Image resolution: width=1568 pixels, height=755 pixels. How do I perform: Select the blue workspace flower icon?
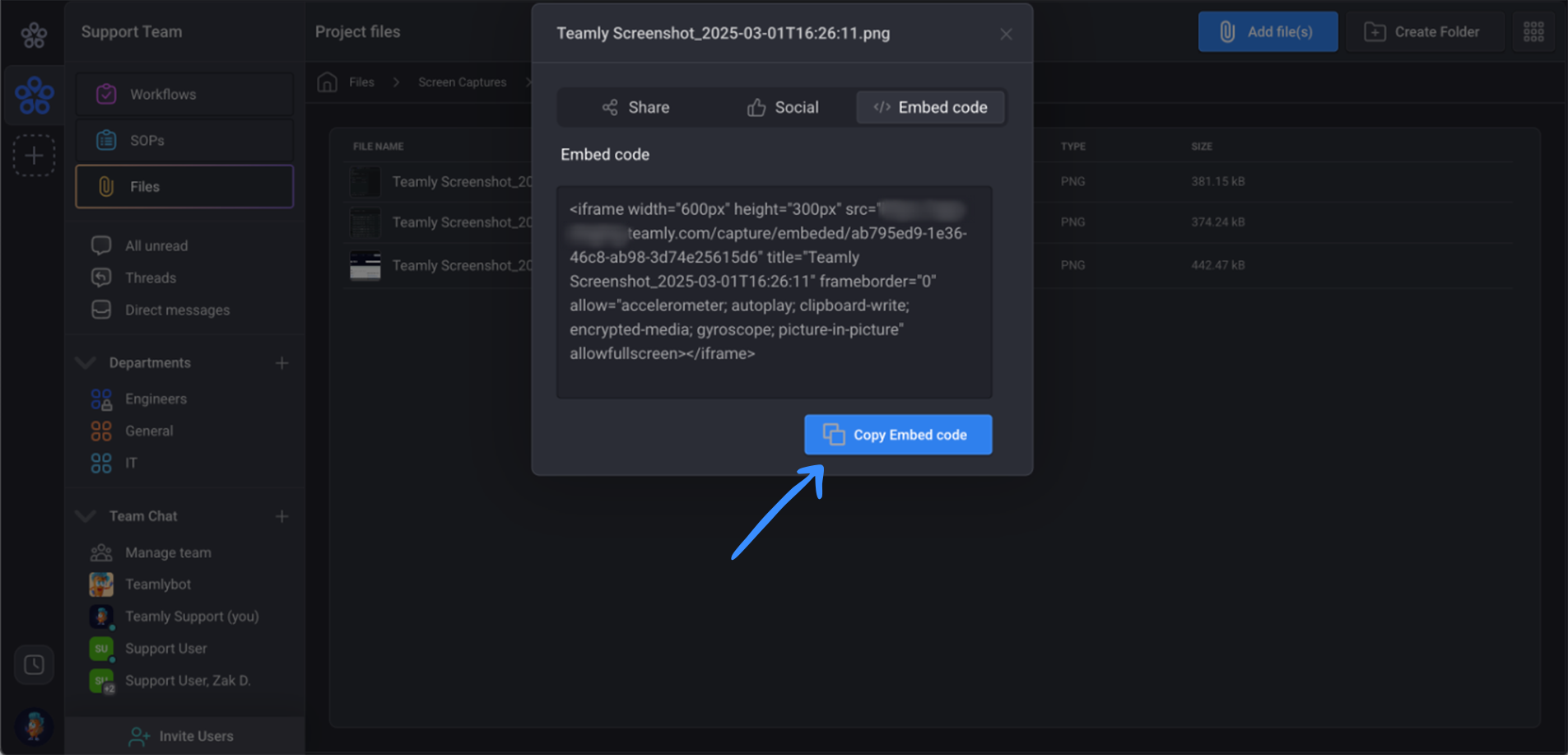pos(35,96)
